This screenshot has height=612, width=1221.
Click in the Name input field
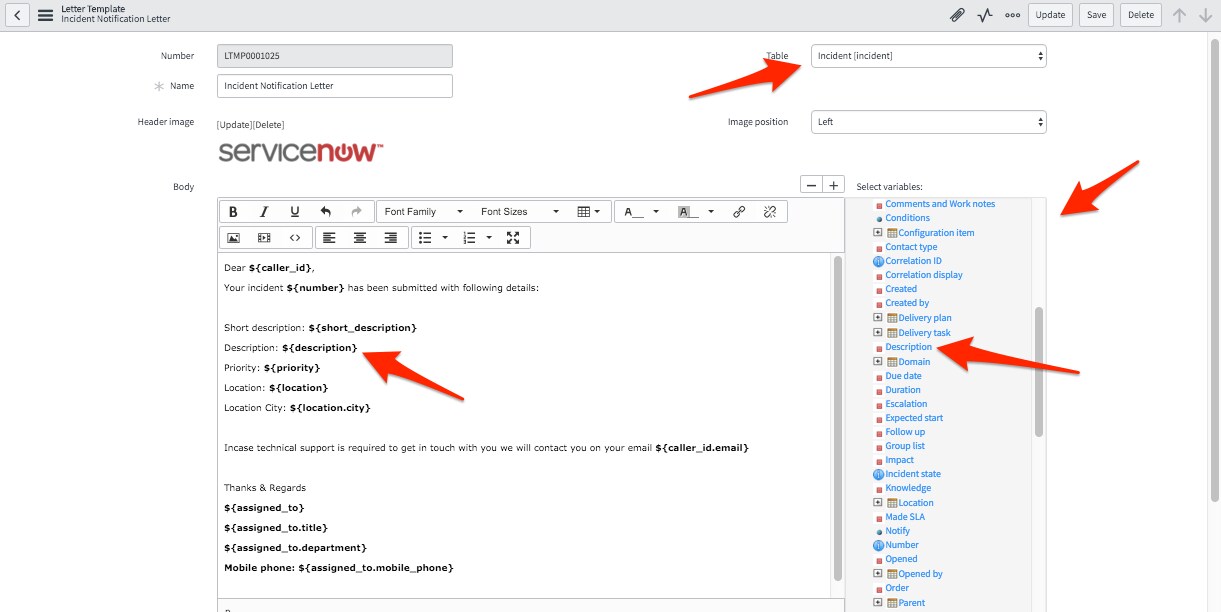click(x=335, y=86)
